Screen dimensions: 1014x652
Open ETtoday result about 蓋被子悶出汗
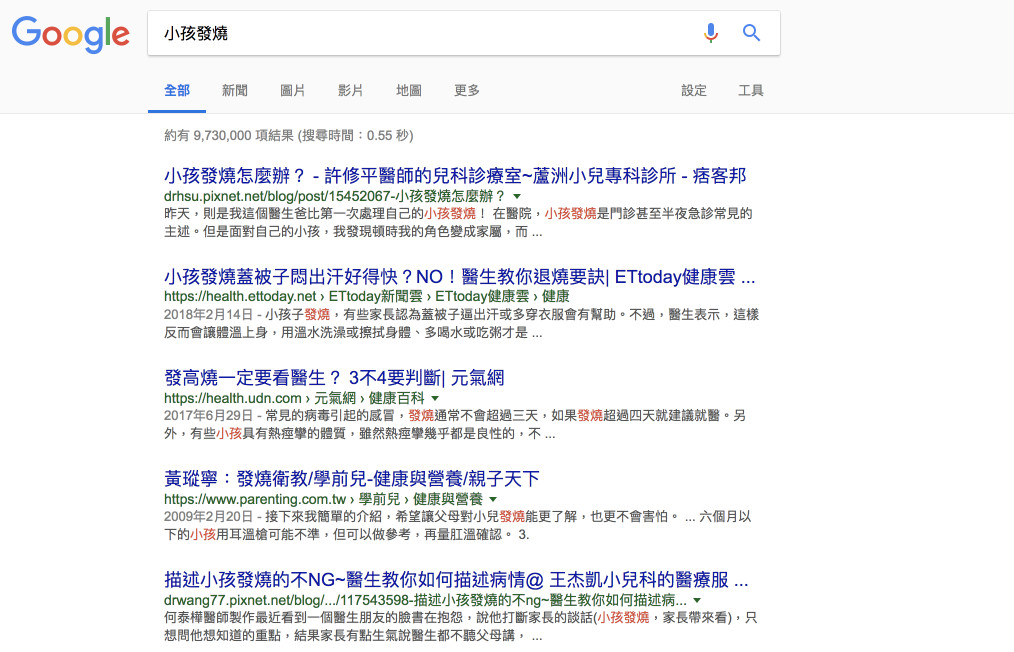pos(459,277)
